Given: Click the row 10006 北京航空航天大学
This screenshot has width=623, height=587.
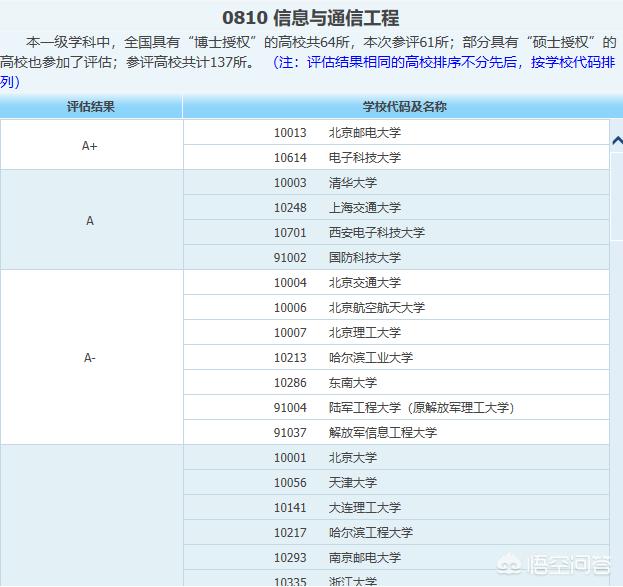Looking at the screenshot, I should 396,308.
